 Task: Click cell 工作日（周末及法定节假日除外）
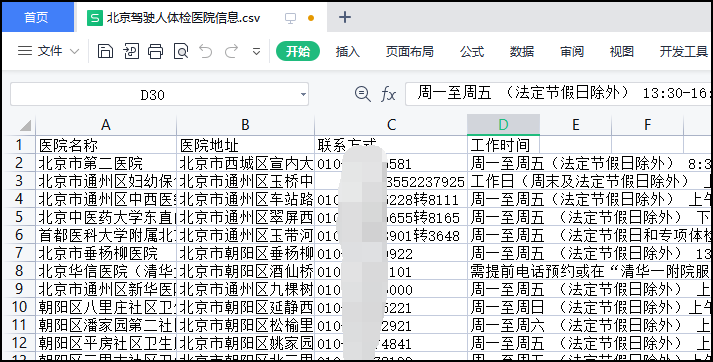click(590, 181)
